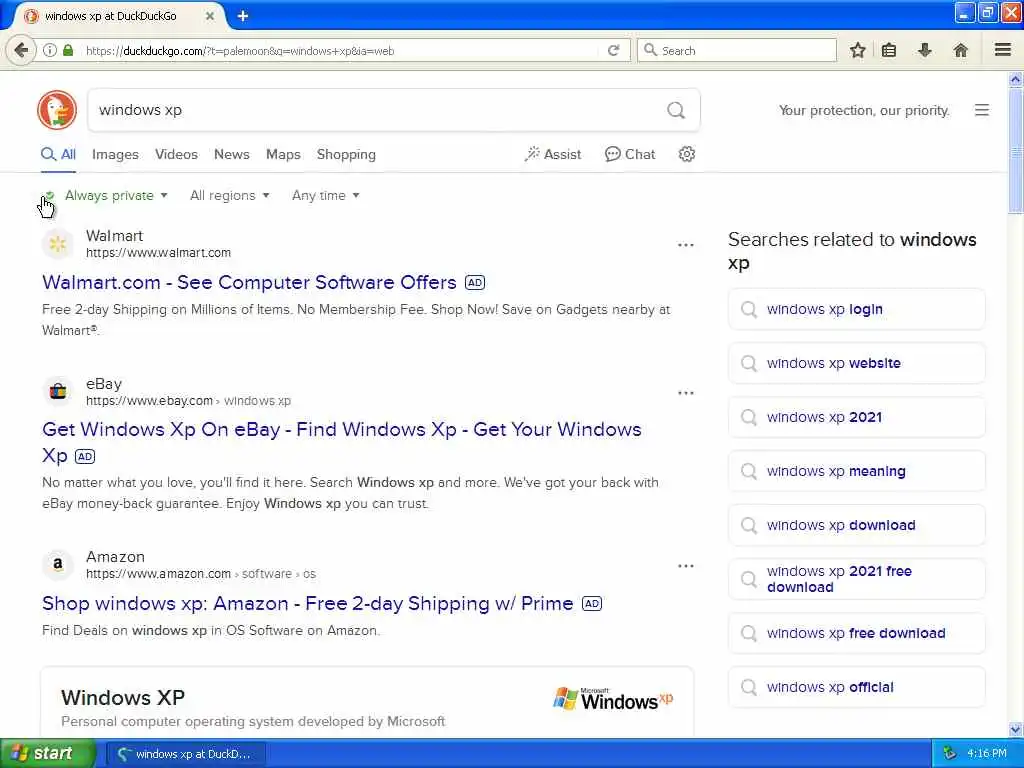Image resolution: width=1024 pixels, height=768 pixels.
Task: Click eBay favicon in second result
Action: click(x=57, y=392)
